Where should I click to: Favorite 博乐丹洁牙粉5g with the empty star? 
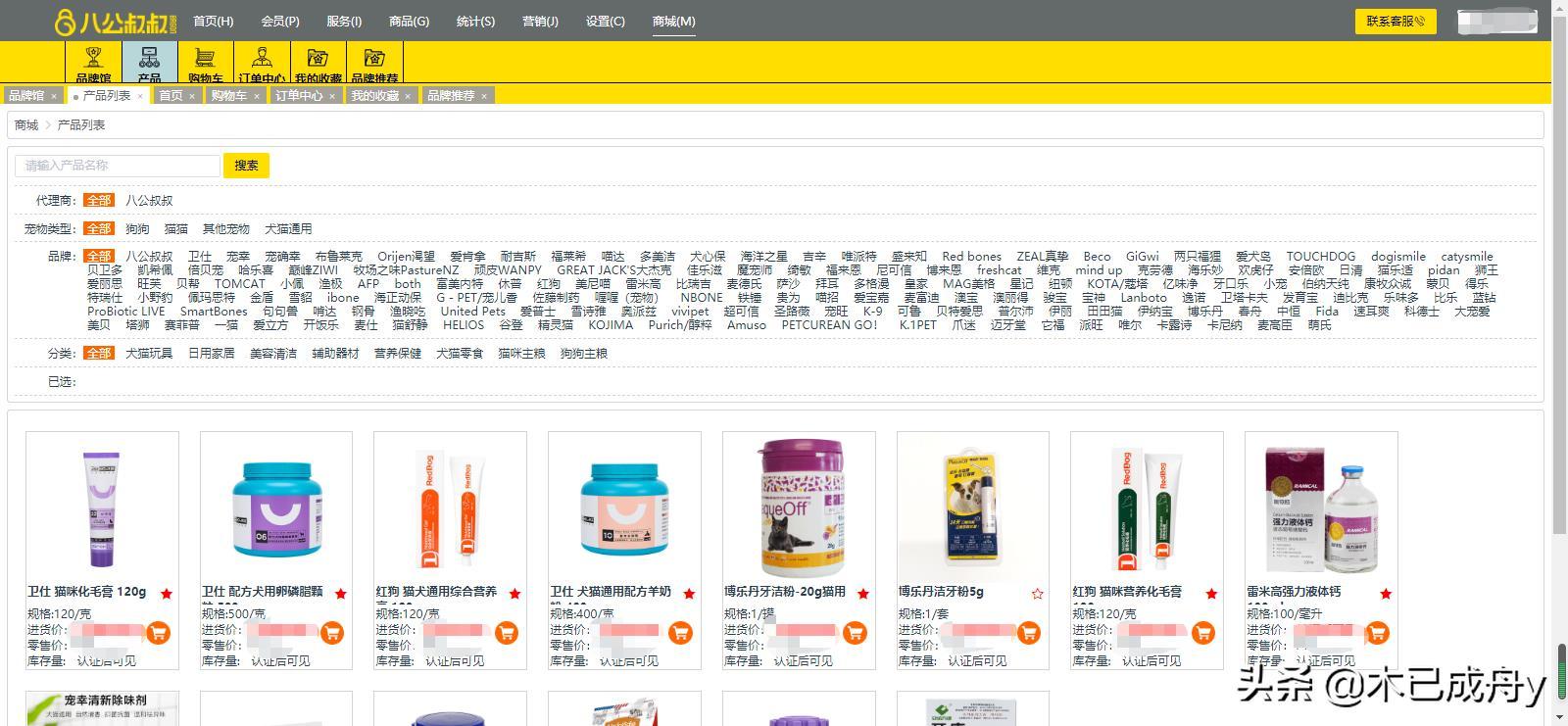[1038, 594]
